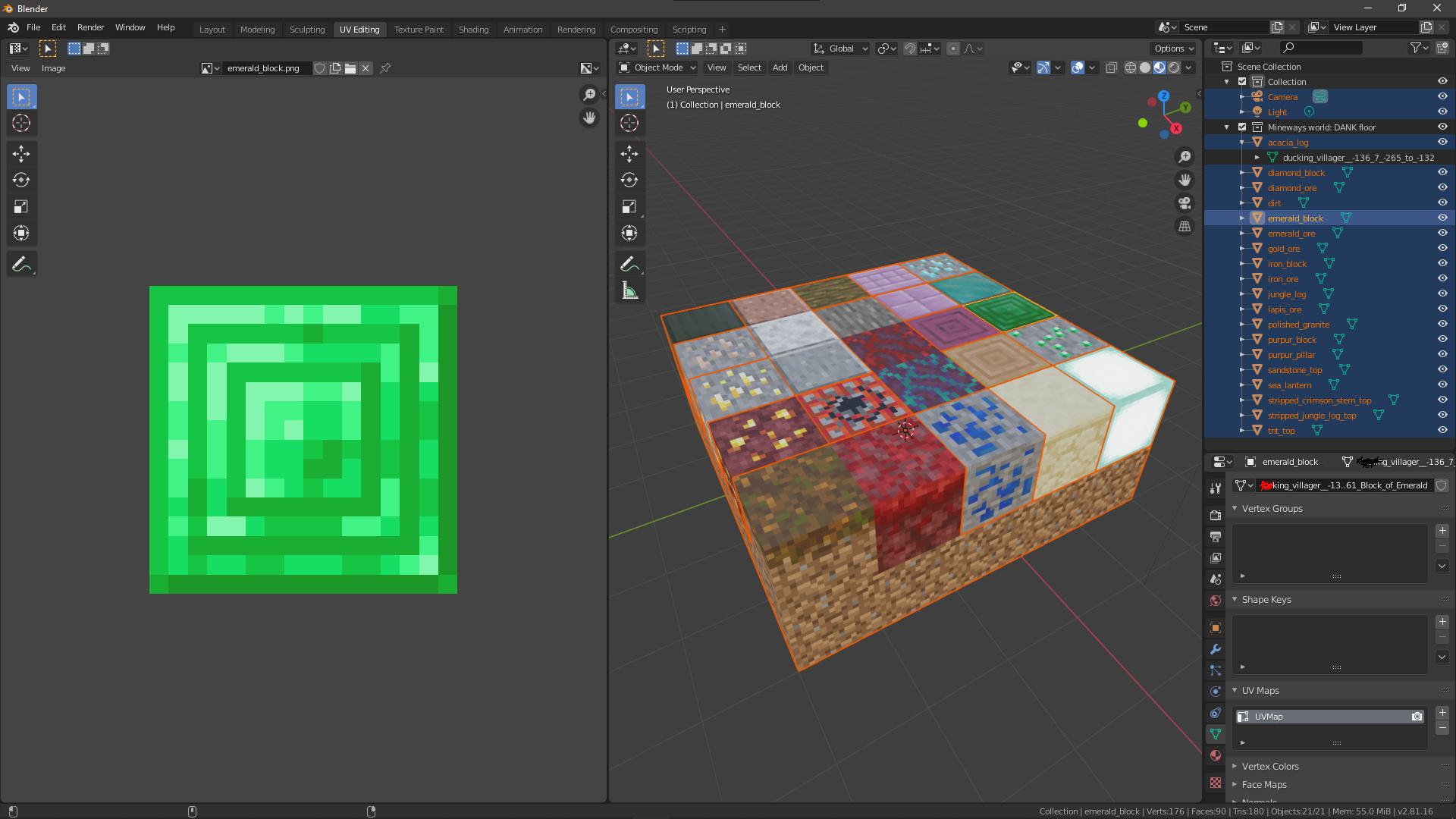
Task: Click the camera view icon in viewport gizmos
Action: (1185, 202)
